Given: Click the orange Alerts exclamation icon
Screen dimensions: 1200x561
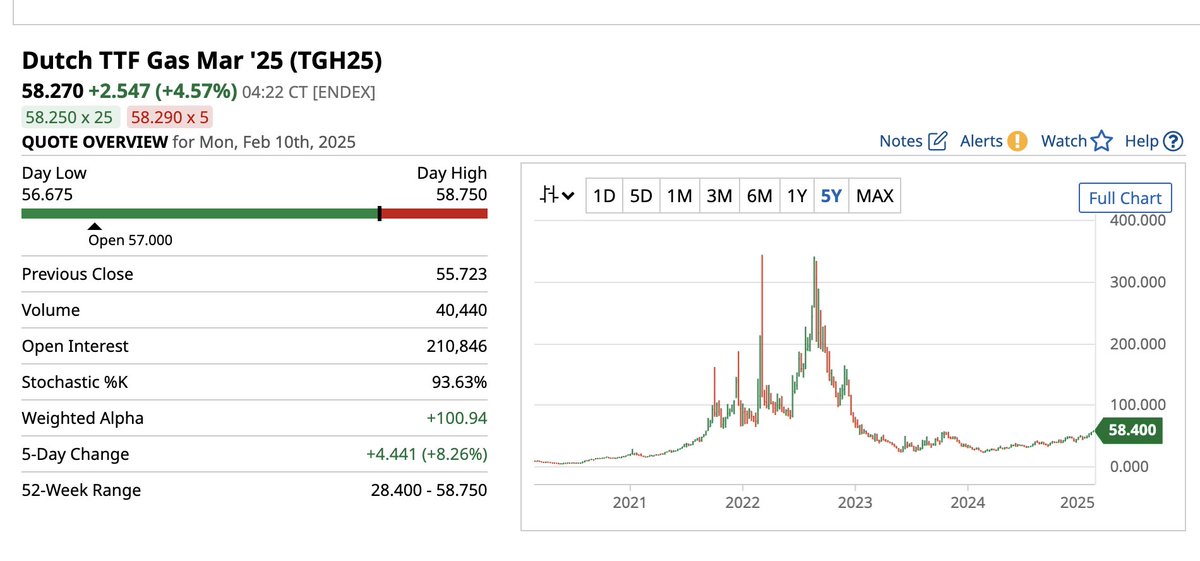Looking at the screenshot, I should 1017,141.
